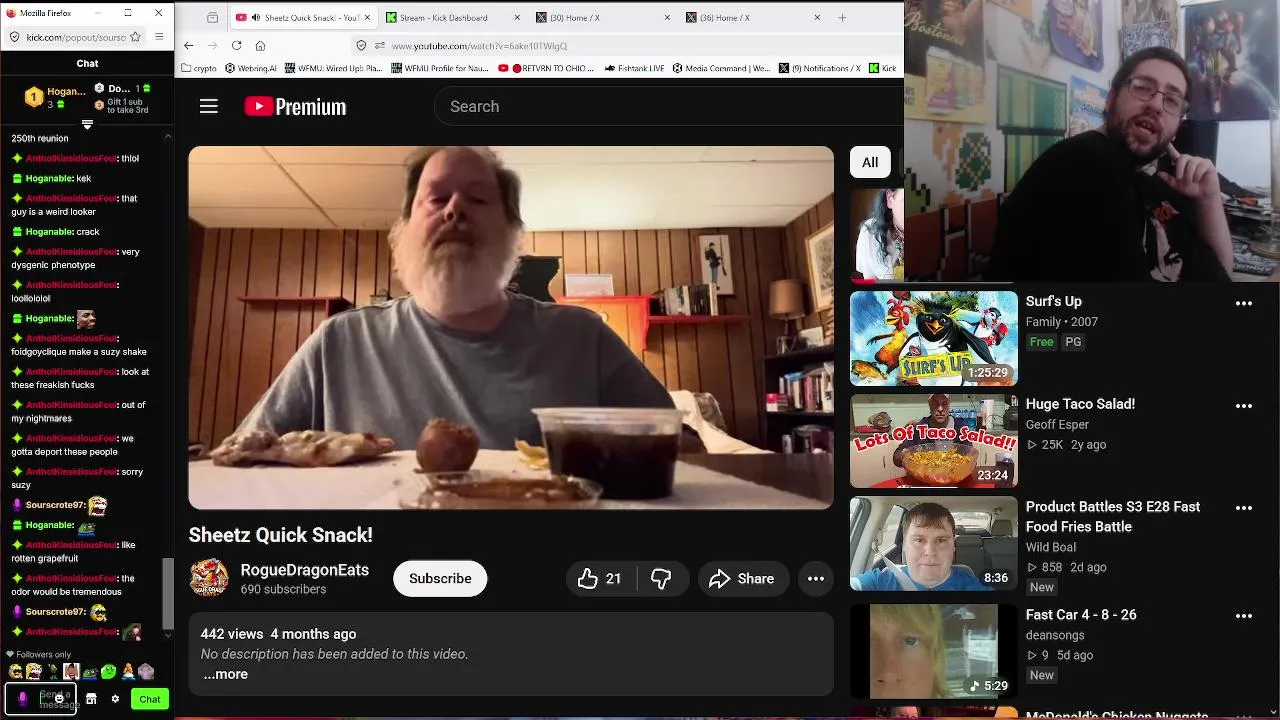Image resolution: width=1280 pixels, height=720 pixels.
Task: Dislike the video with thumbs-down icon
Action: coord(661,579)
